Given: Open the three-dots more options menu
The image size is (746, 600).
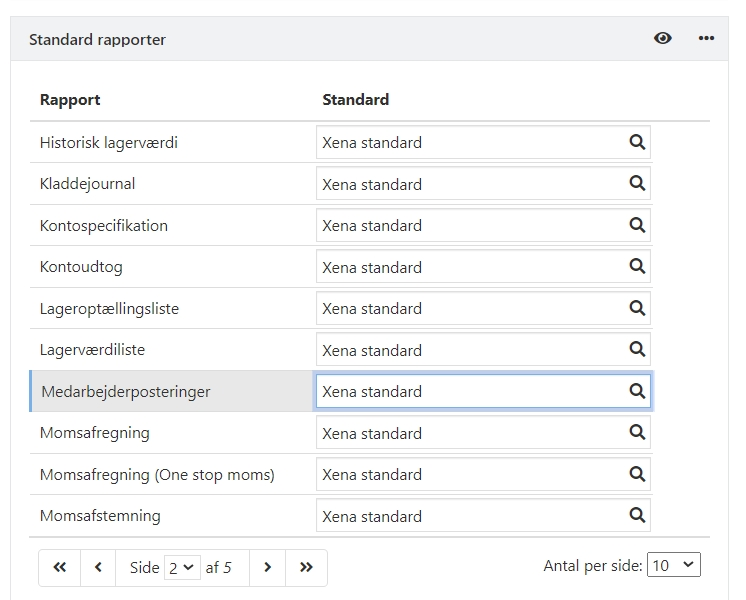Looking at the screenshot, I should (x=707, y=39).
